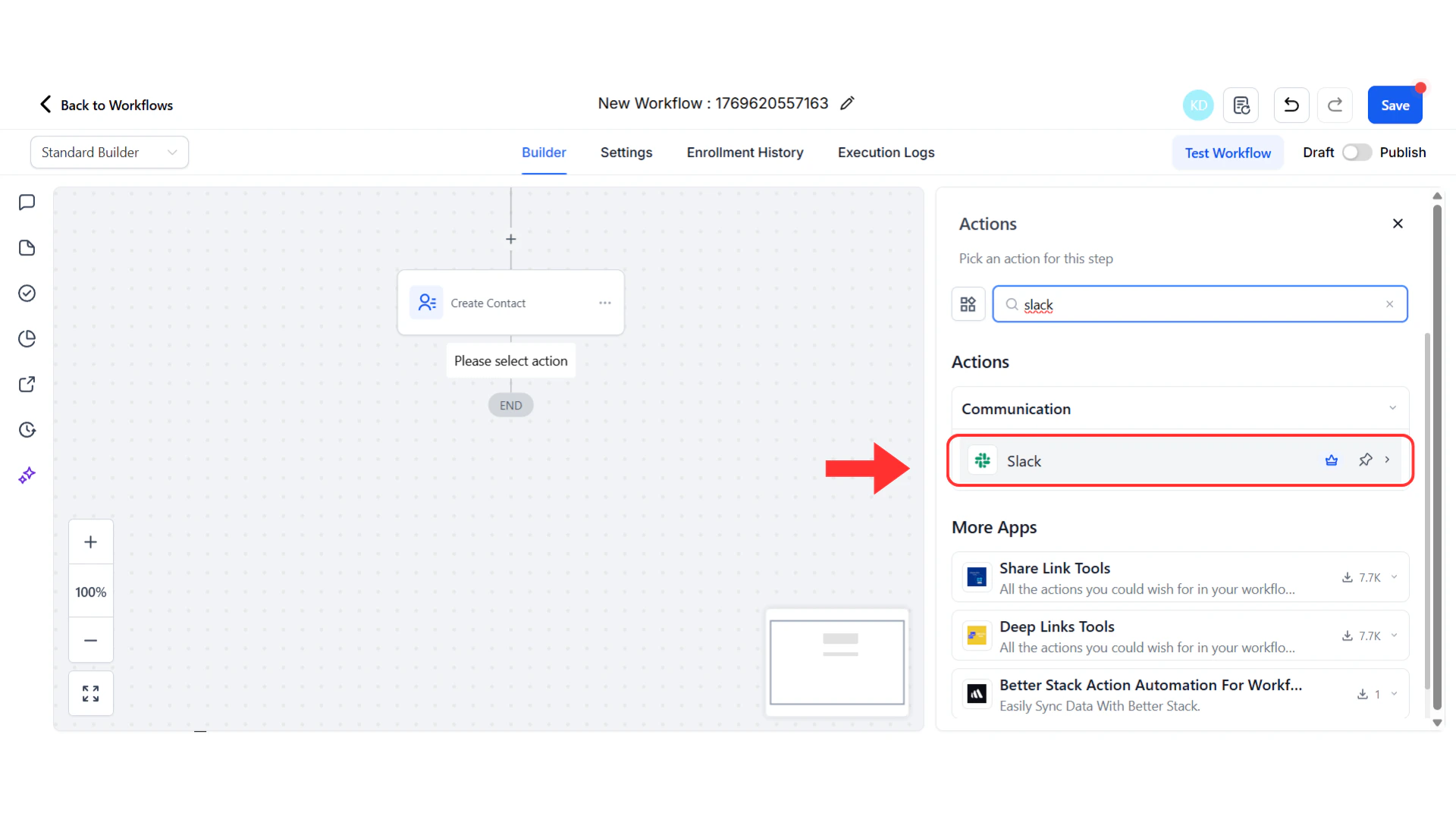Click the redo arrow icon near Save

[x=1335, y=105]
